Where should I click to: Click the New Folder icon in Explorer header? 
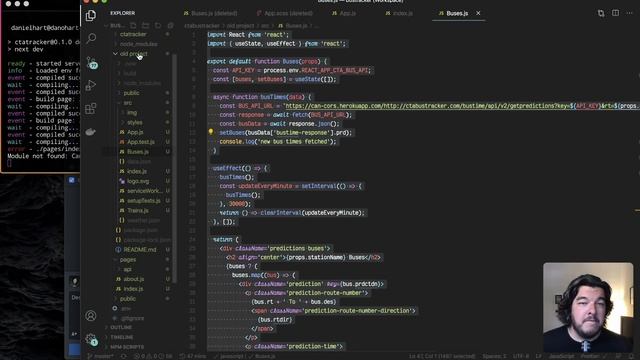(x=145, y=25)
